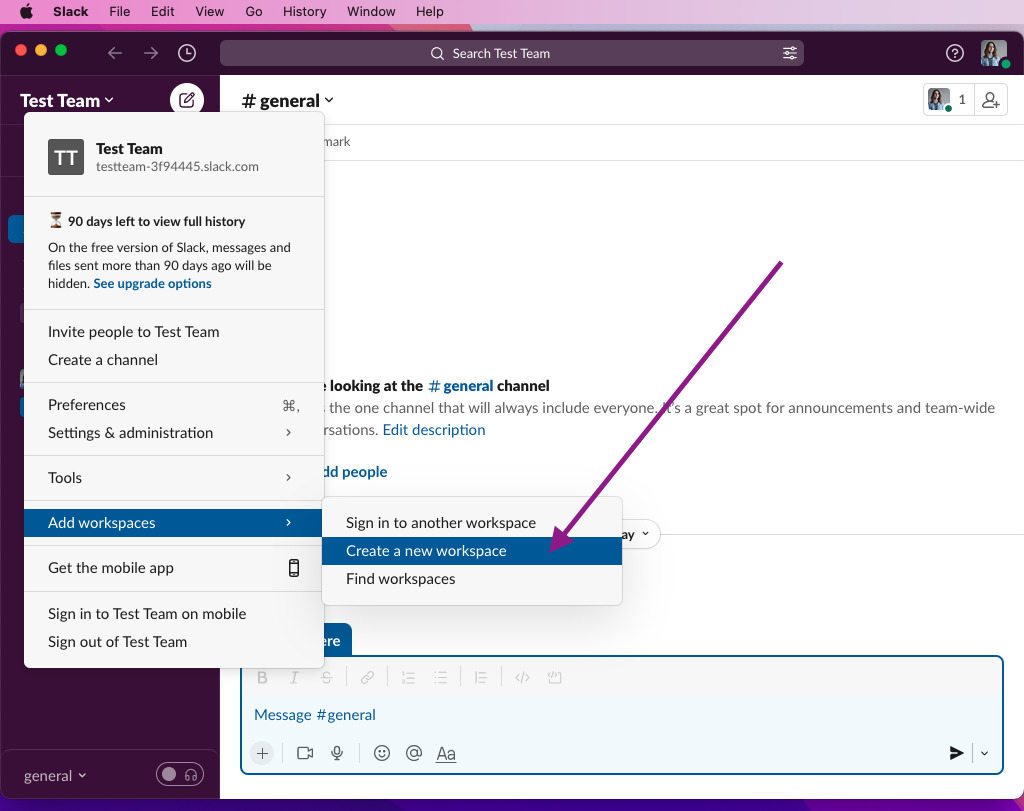Open the Window menu in menu bar
The image size is (1024, 811).
(371, 12)
